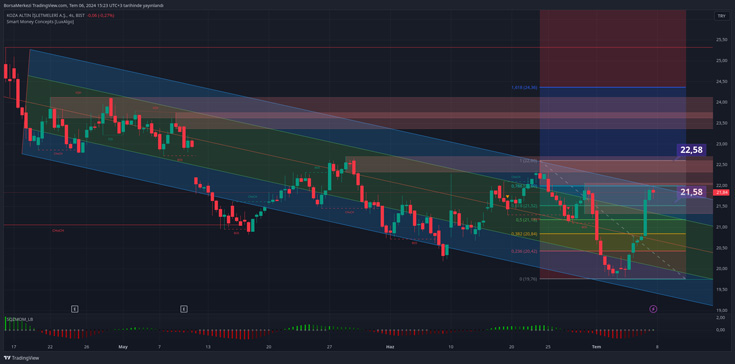Open the first earnings 'E' marker

point(75,309)
